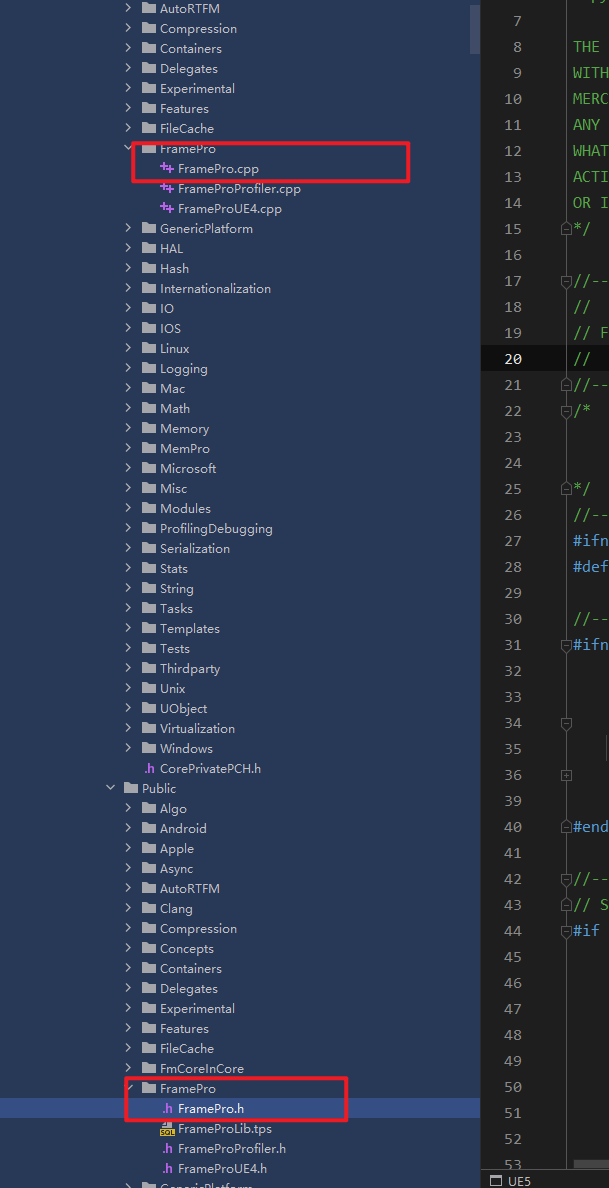
Task: Toggle code fold marker on line 31
Action: 566,645
